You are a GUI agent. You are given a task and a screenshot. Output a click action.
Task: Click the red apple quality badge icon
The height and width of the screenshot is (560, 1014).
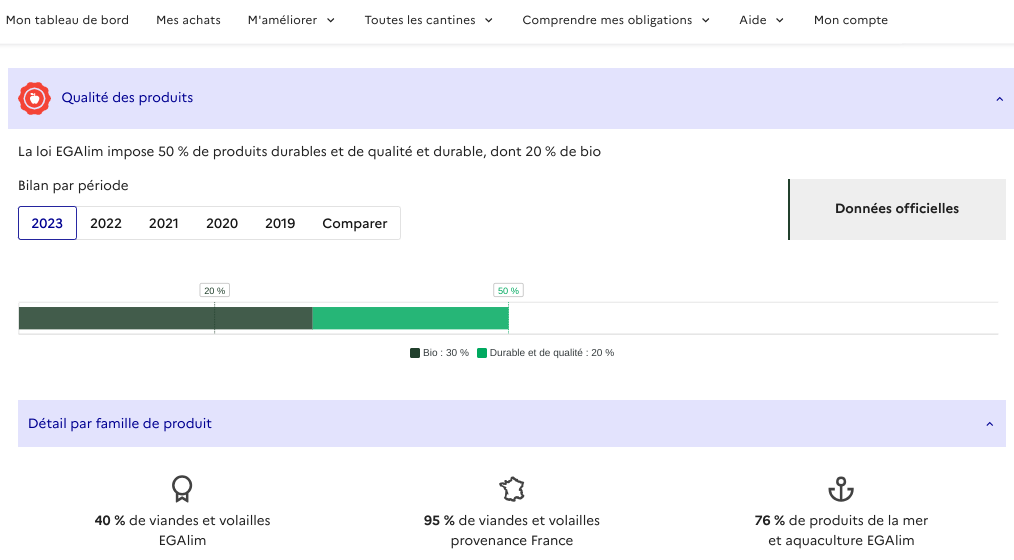coord(35,98)
